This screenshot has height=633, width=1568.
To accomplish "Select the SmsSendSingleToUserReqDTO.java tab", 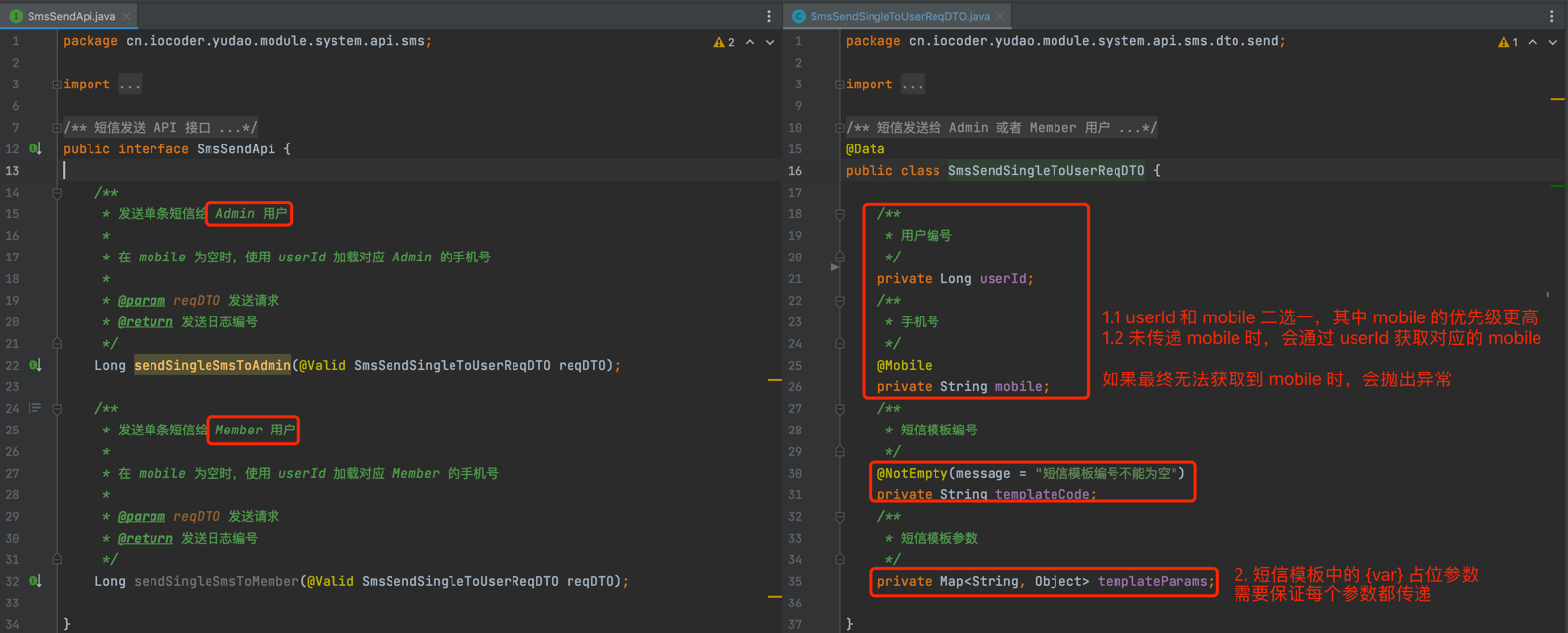I will coord(899,16).
